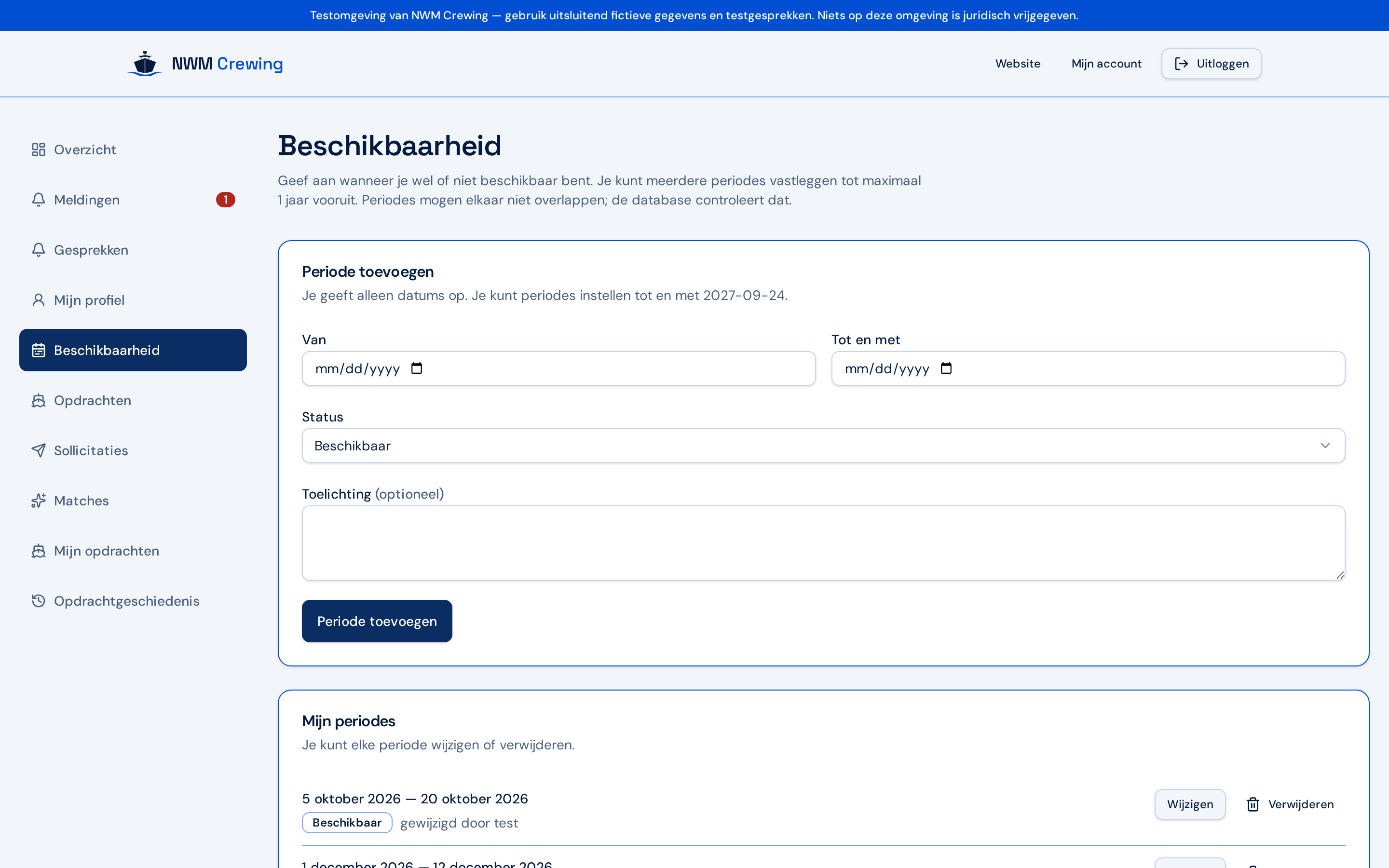1389x868 pixels.
Task: Show Mijn opdrachten
Action: pyautogui.click(x=133, y=551)
